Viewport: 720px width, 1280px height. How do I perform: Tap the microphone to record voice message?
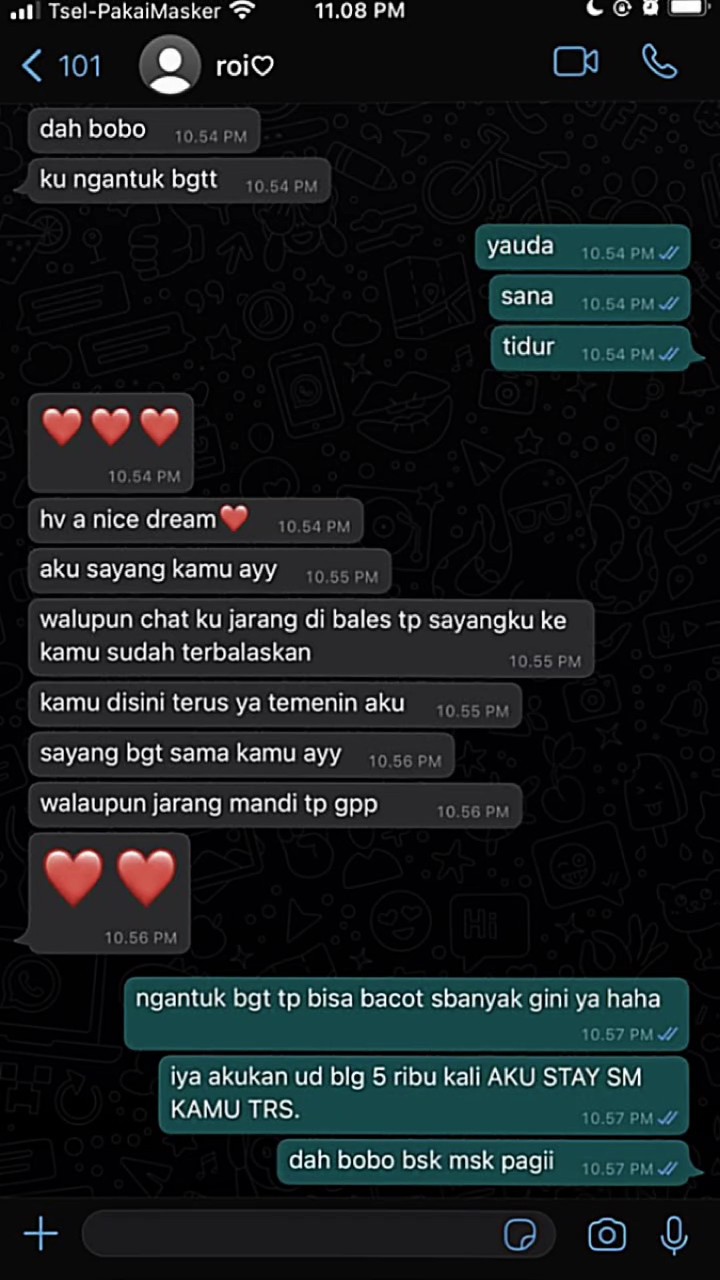[x=675, y=1235]
